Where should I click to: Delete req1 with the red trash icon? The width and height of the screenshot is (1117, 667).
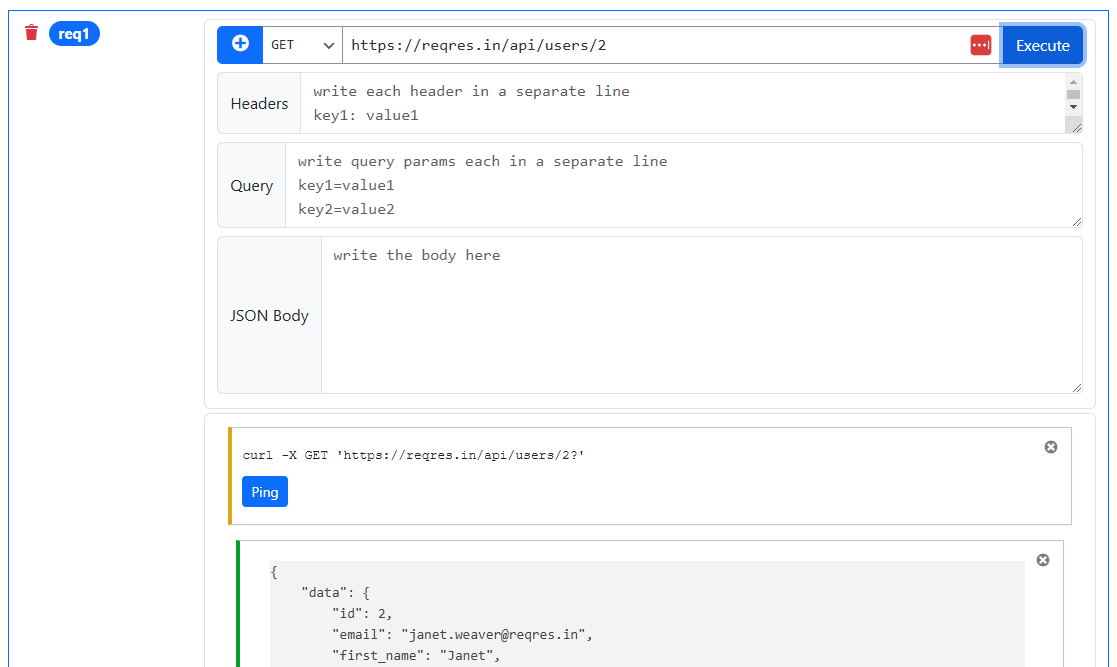click(x=31, y=33)
